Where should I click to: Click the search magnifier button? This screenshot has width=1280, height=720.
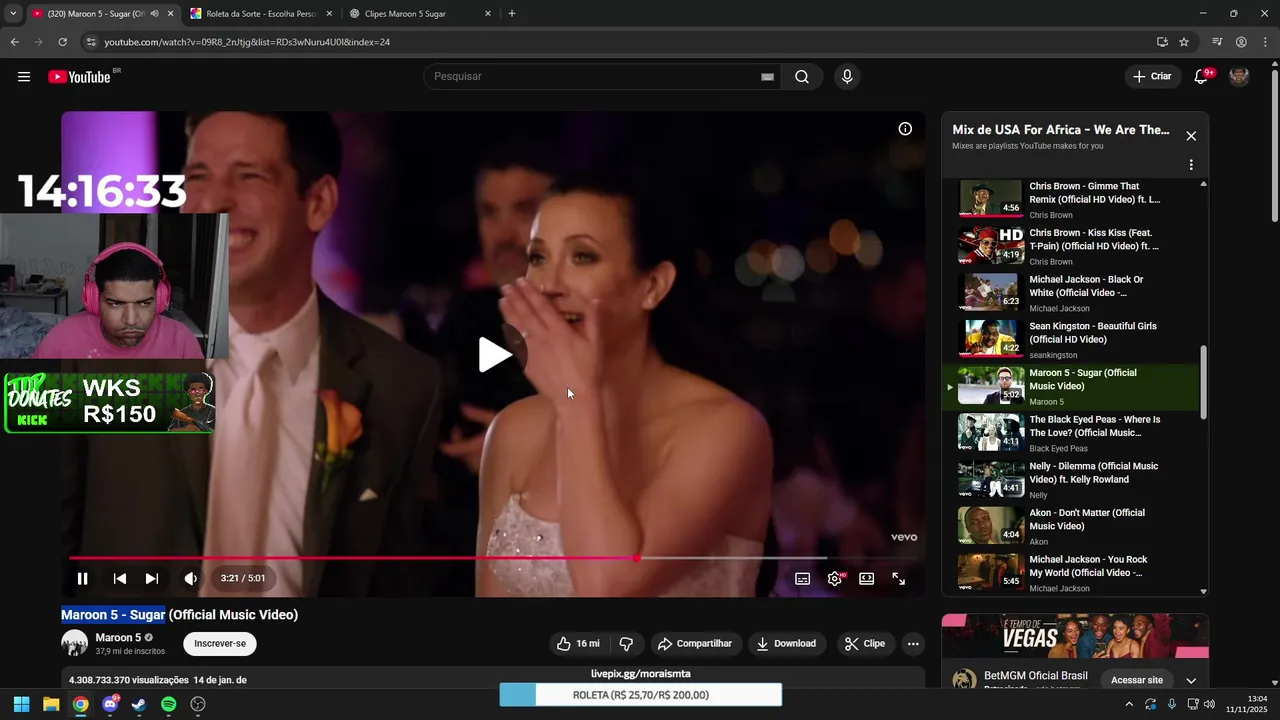click(x=802, y=77)
